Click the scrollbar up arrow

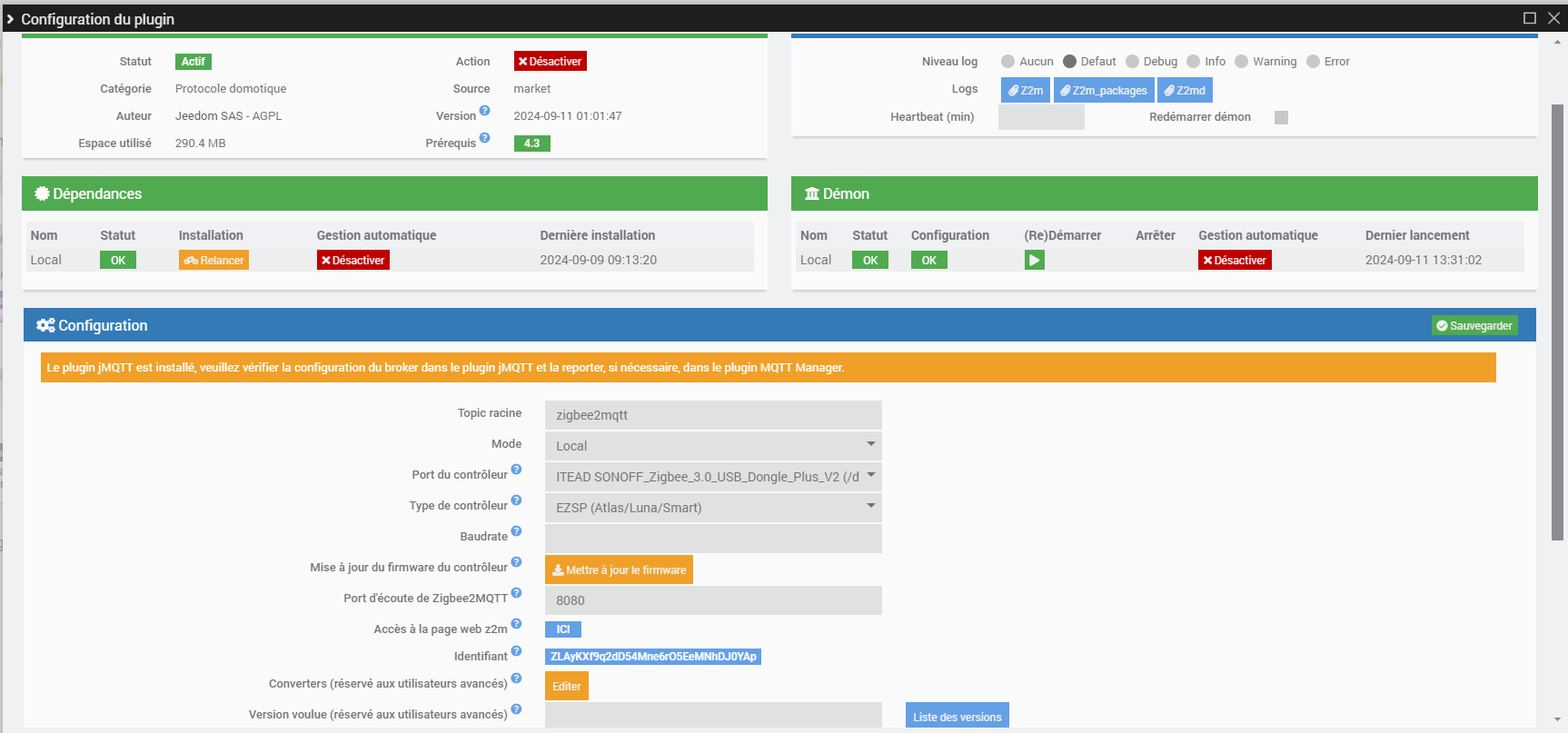(1557, 41)
